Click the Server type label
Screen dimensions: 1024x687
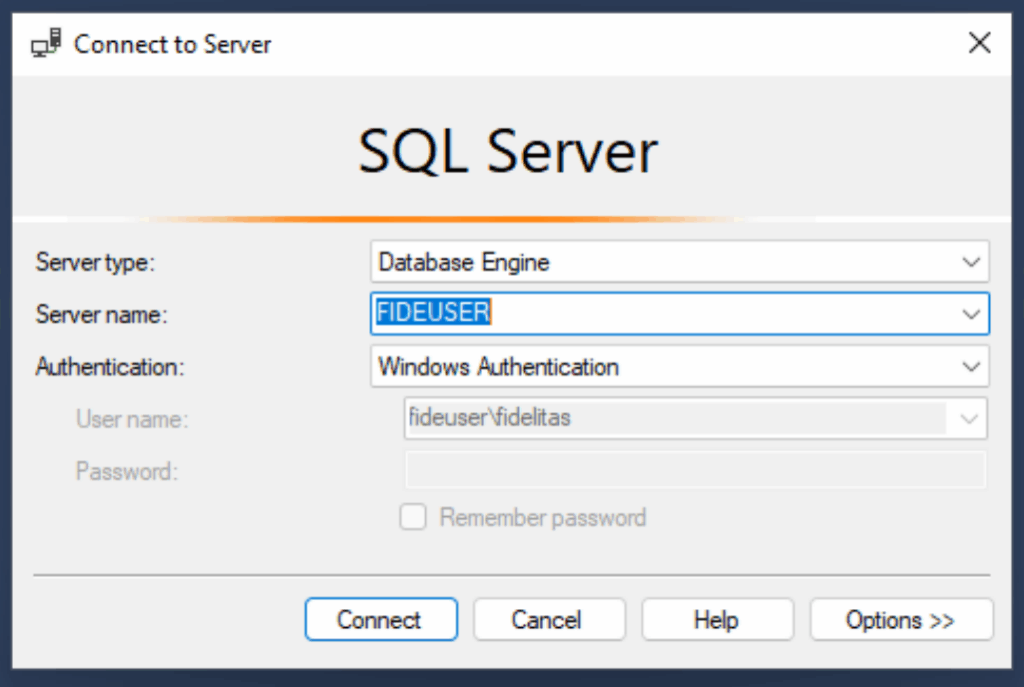pyautogui.click(x=95, y=263)
